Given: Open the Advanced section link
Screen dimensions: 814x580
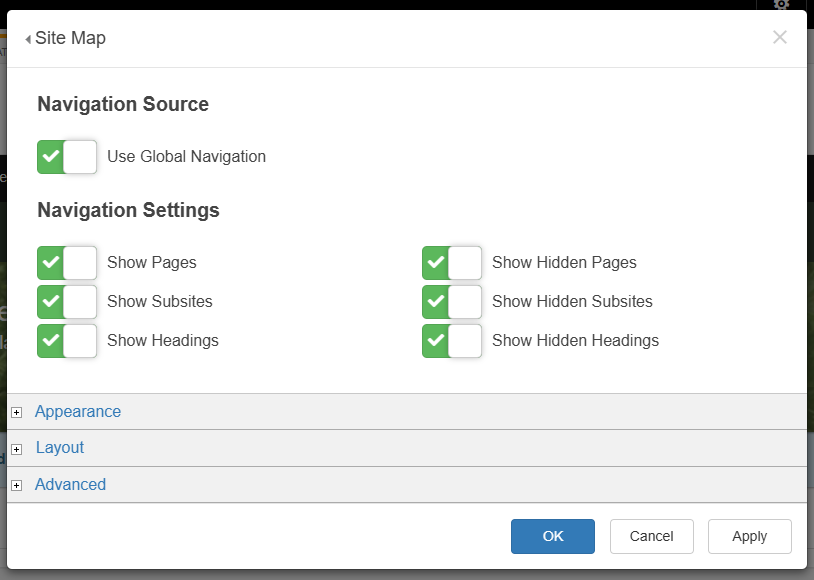Looking at the screenshot, I should [x=71, y=484].
